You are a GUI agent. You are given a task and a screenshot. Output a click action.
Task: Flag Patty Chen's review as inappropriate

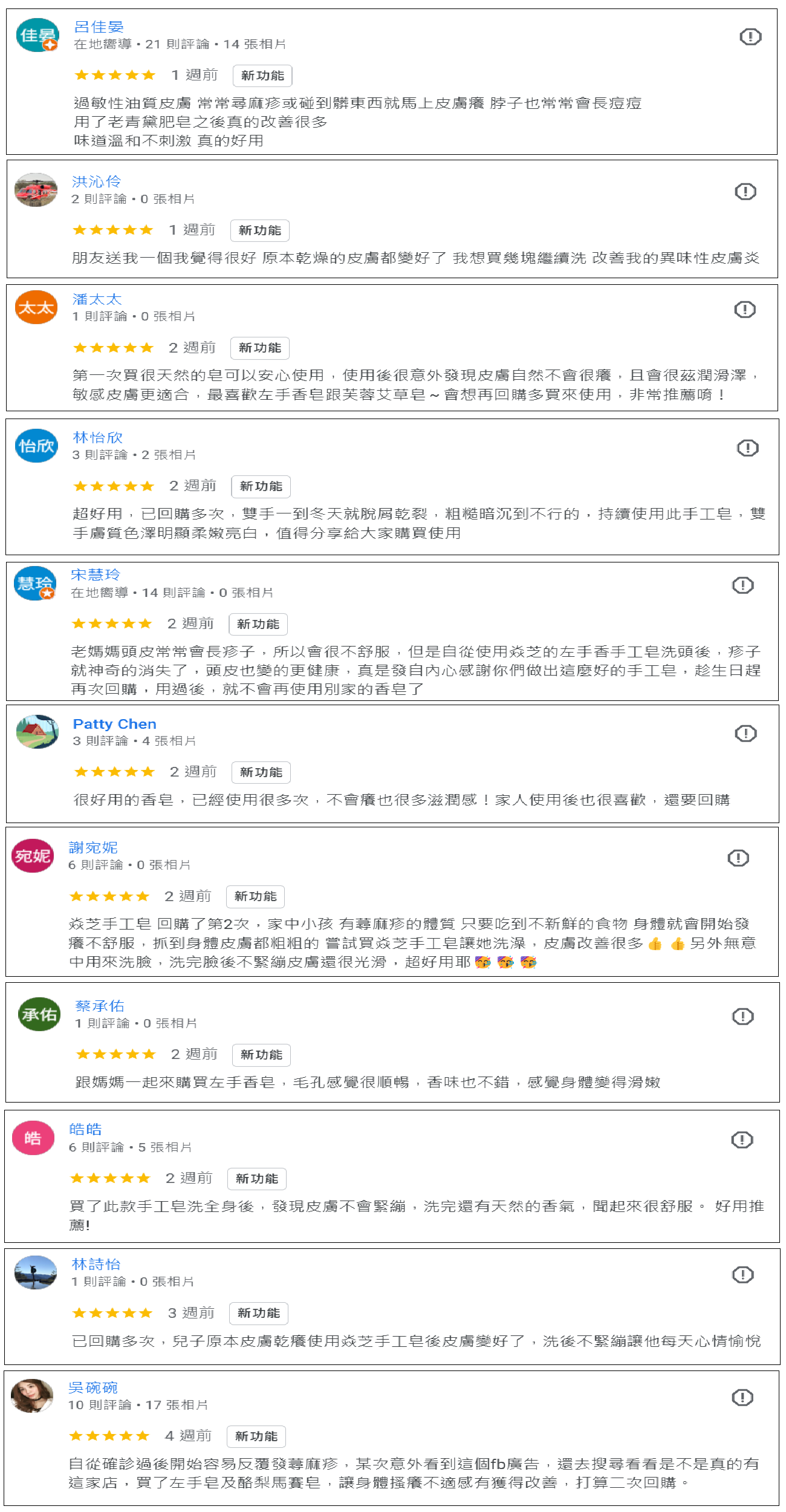[x=746, y=734]
